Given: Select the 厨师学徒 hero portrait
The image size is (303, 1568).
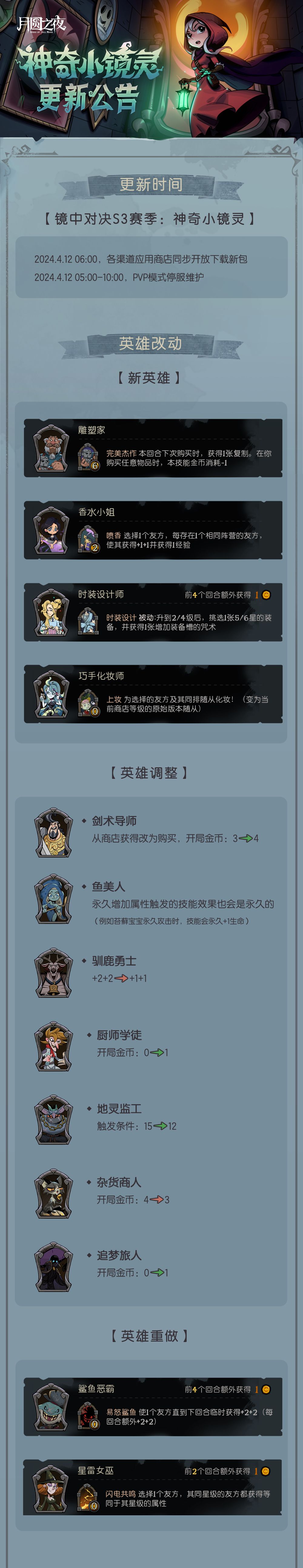Looking at the screenshot, I should 54,1046.
